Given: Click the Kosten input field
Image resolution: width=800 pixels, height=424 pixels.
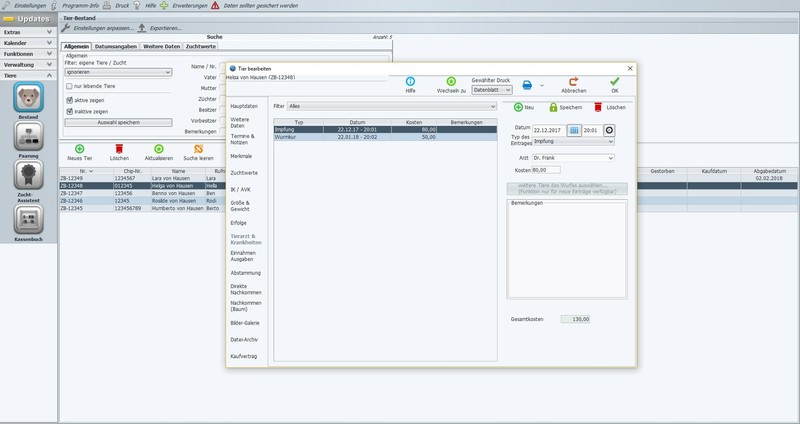Looking at the screenshot, I should click(x=546, y=170).
